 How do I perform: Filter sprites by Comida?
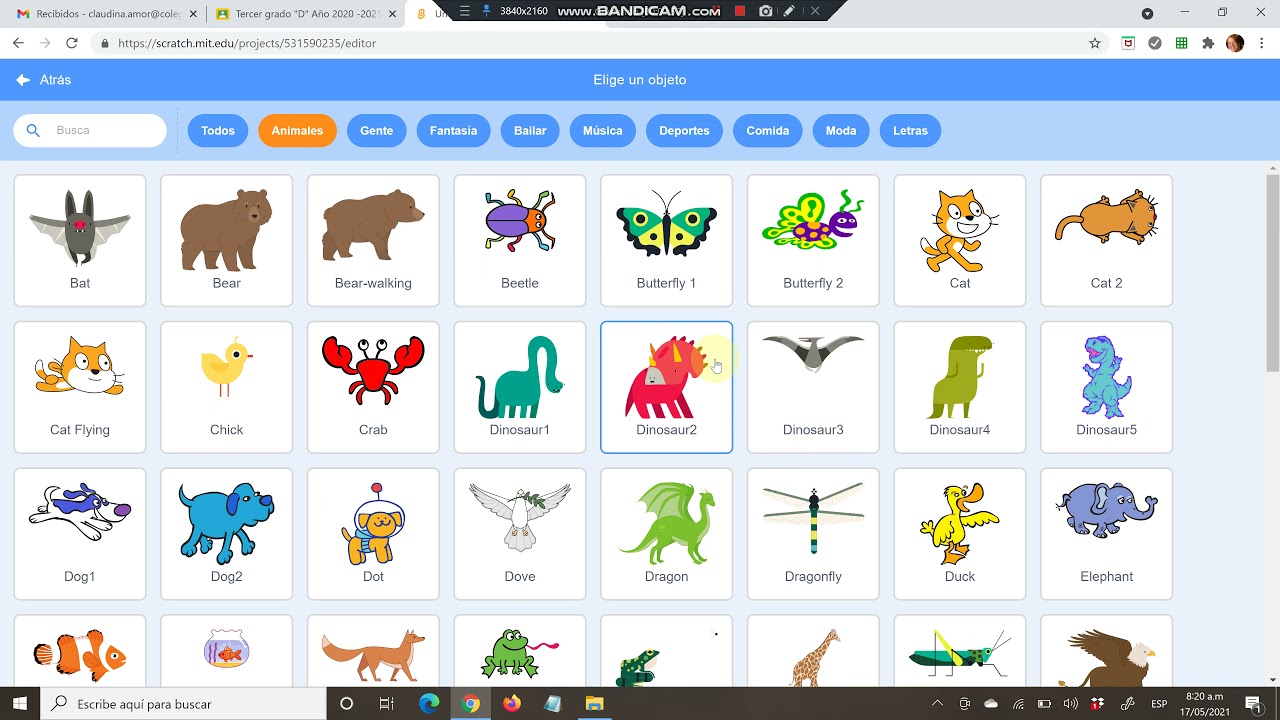point(767,131)
